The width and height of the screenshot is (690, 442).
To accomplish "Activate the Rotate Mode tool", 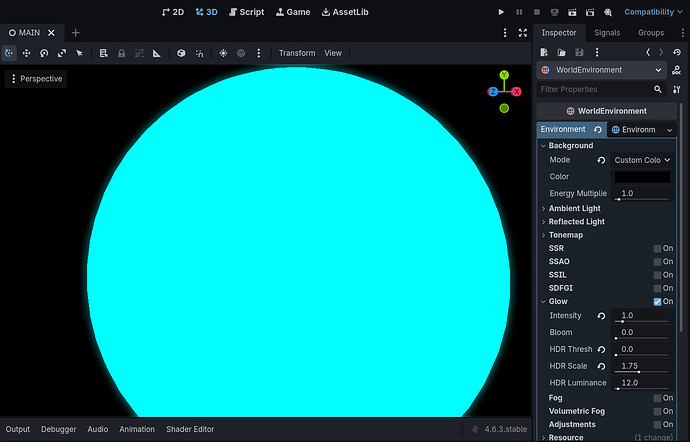I will [x=44, y=53].
